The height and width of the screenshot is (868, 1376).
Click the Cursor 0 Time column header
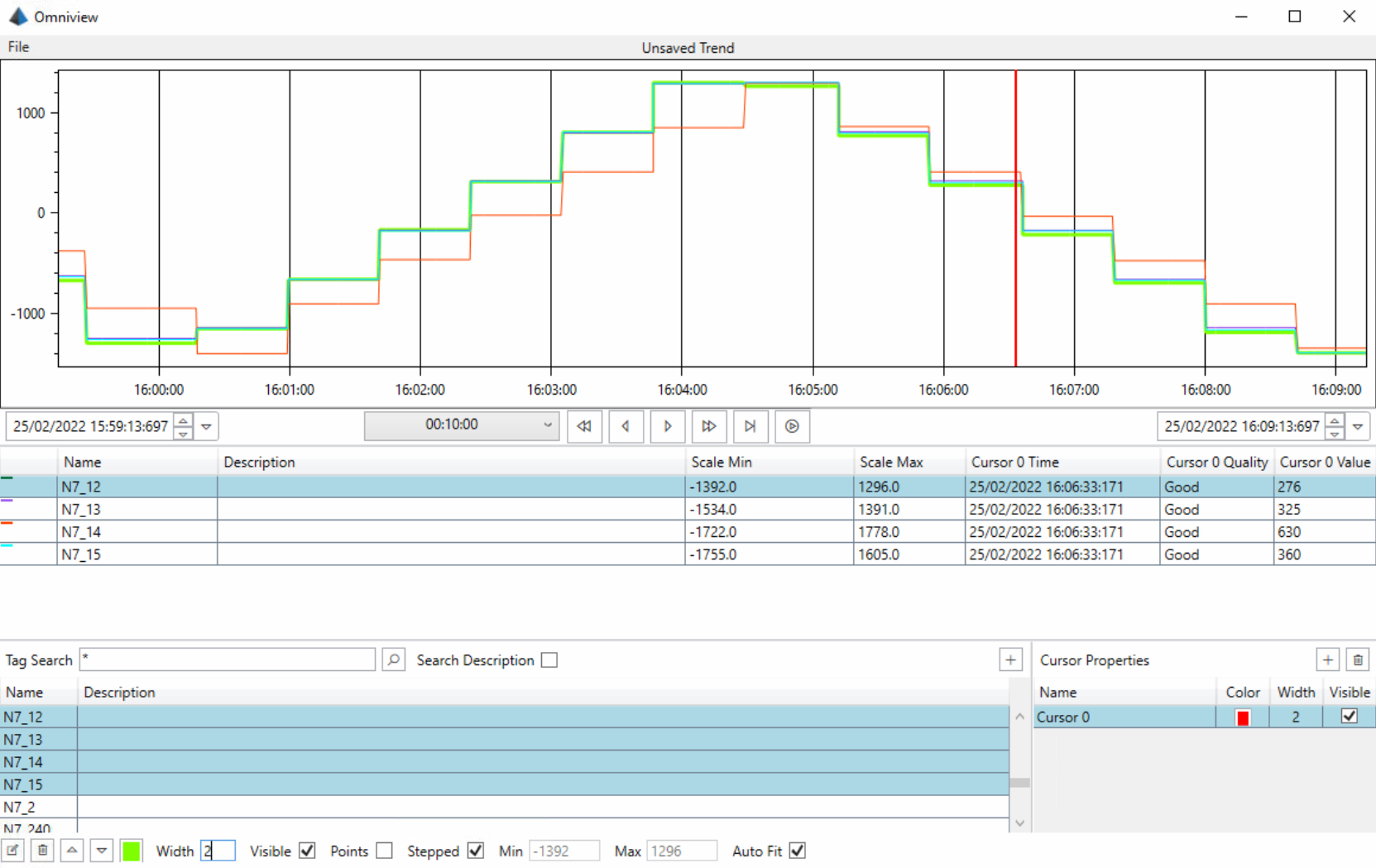(x=1062, y=462)
